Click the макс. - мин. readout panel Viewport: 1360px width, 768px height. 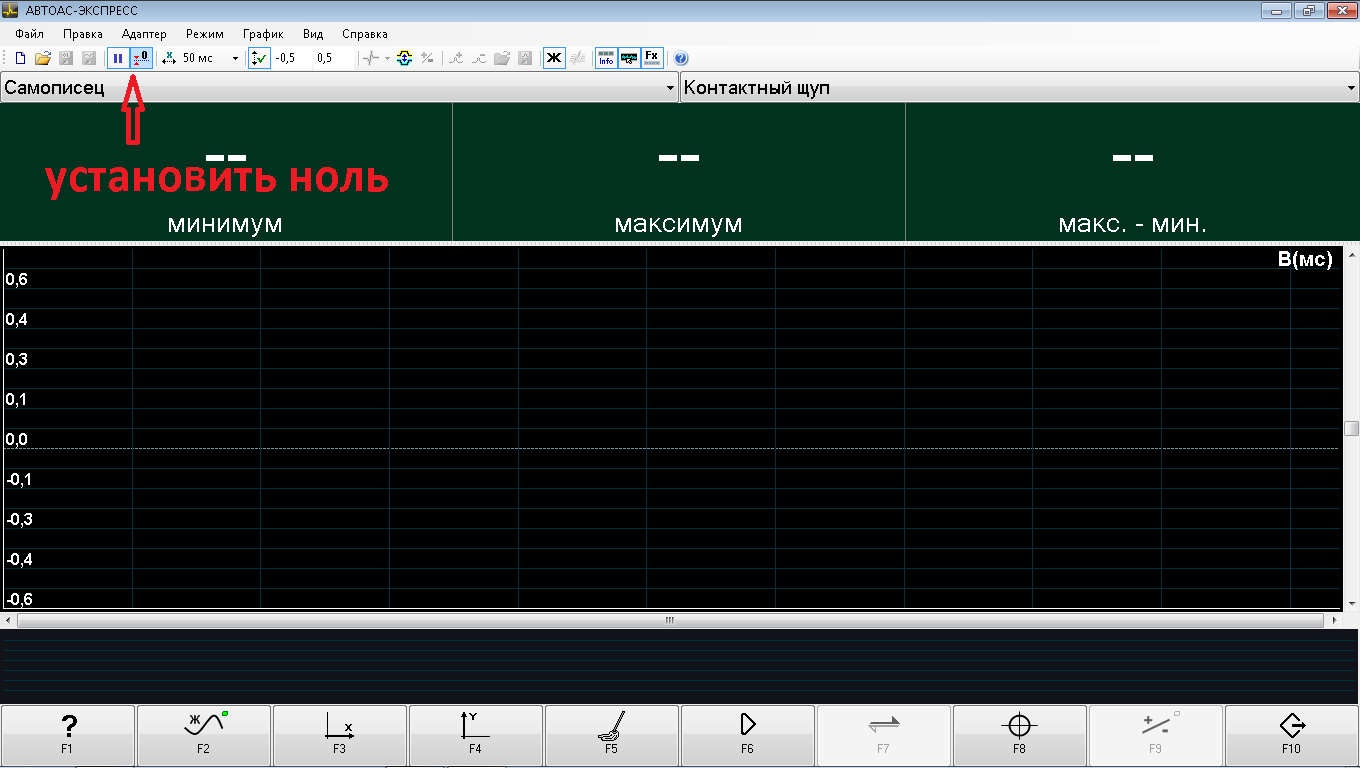point(1133,171)
